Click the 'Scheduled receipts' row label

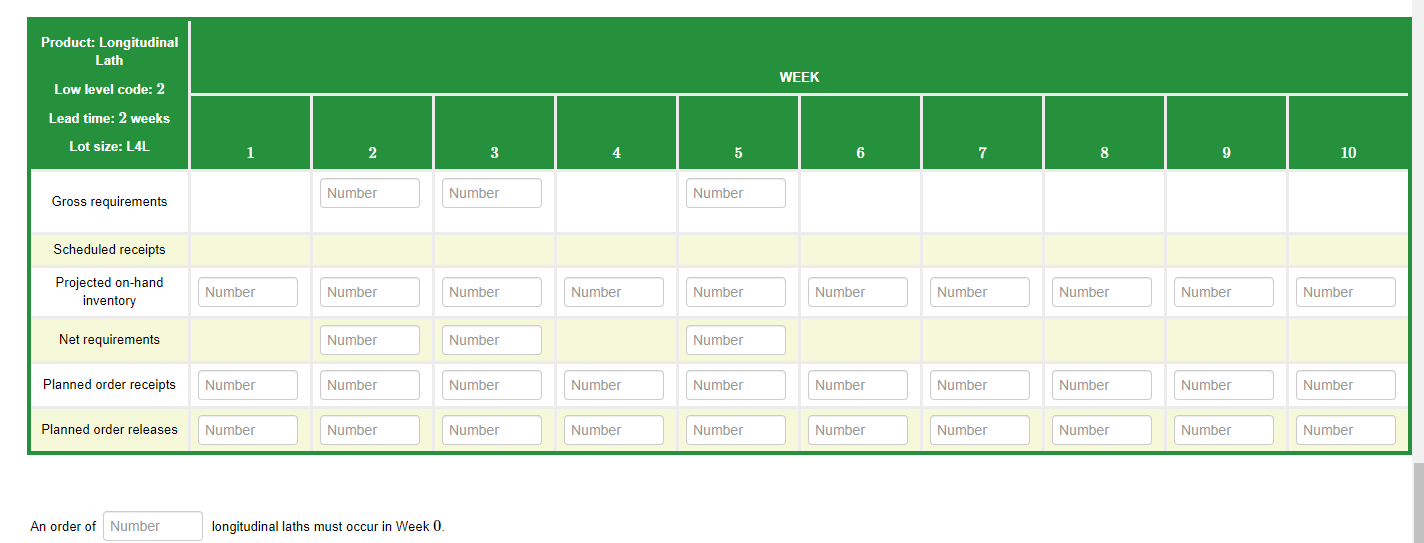point(110,249)
